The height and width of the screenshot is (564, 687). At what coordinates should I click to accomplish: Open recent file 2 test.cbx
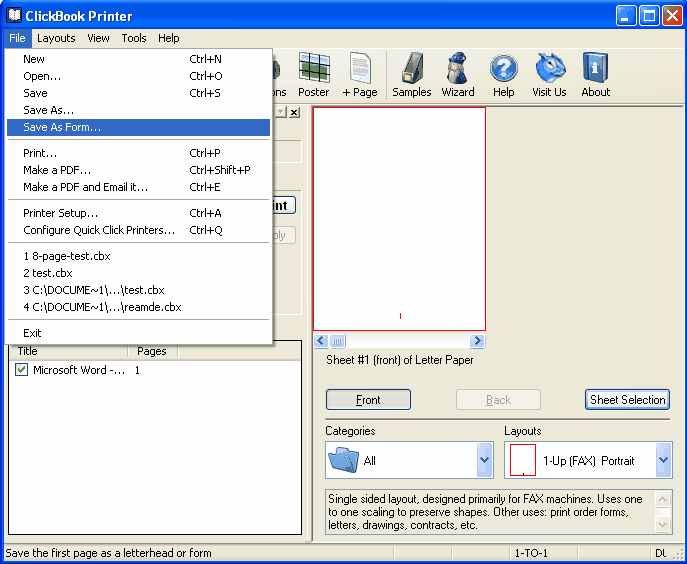[138, 273]
